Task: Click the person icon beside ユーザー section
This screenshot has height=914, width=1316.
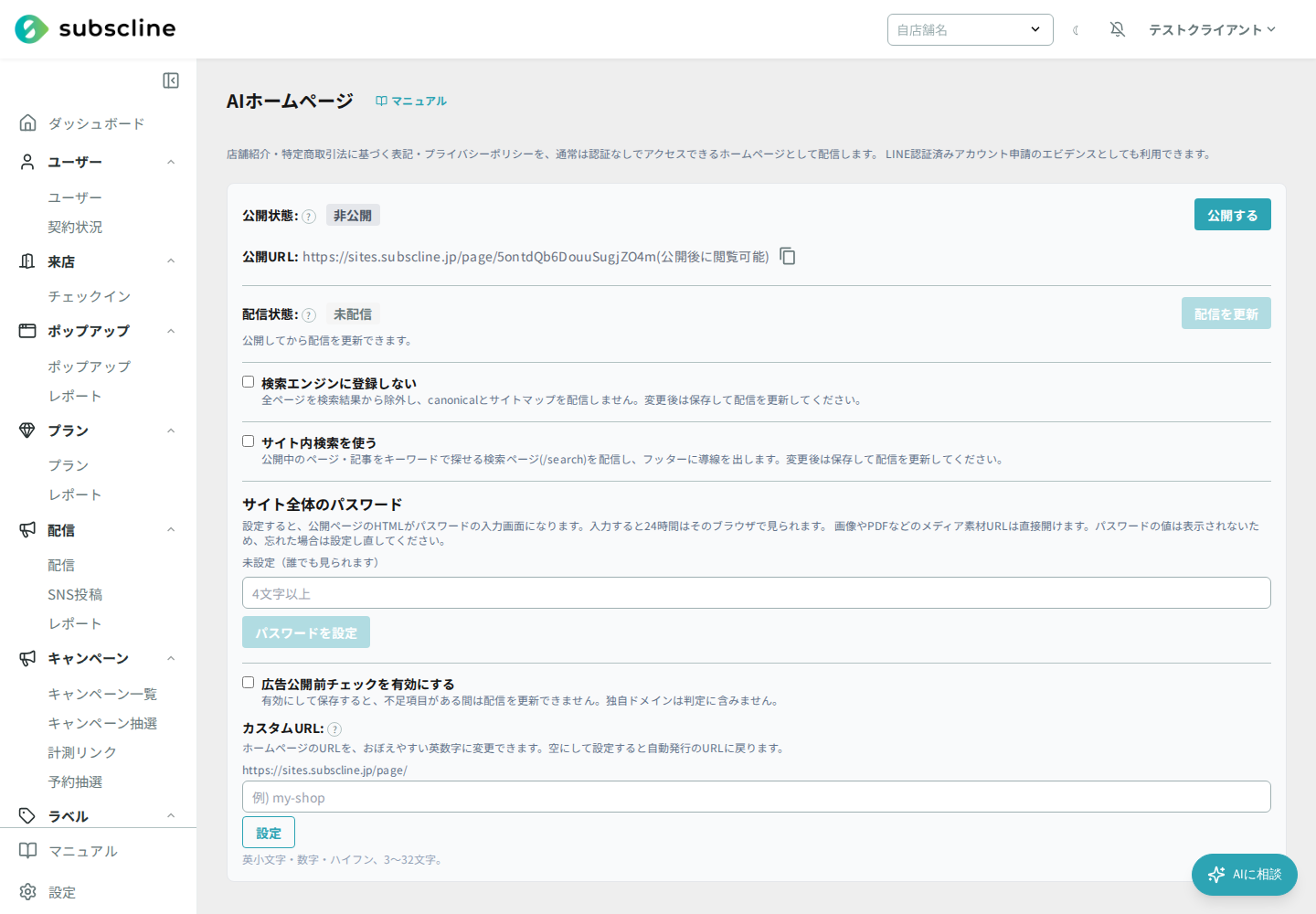Action: click(x=28, y=162)
